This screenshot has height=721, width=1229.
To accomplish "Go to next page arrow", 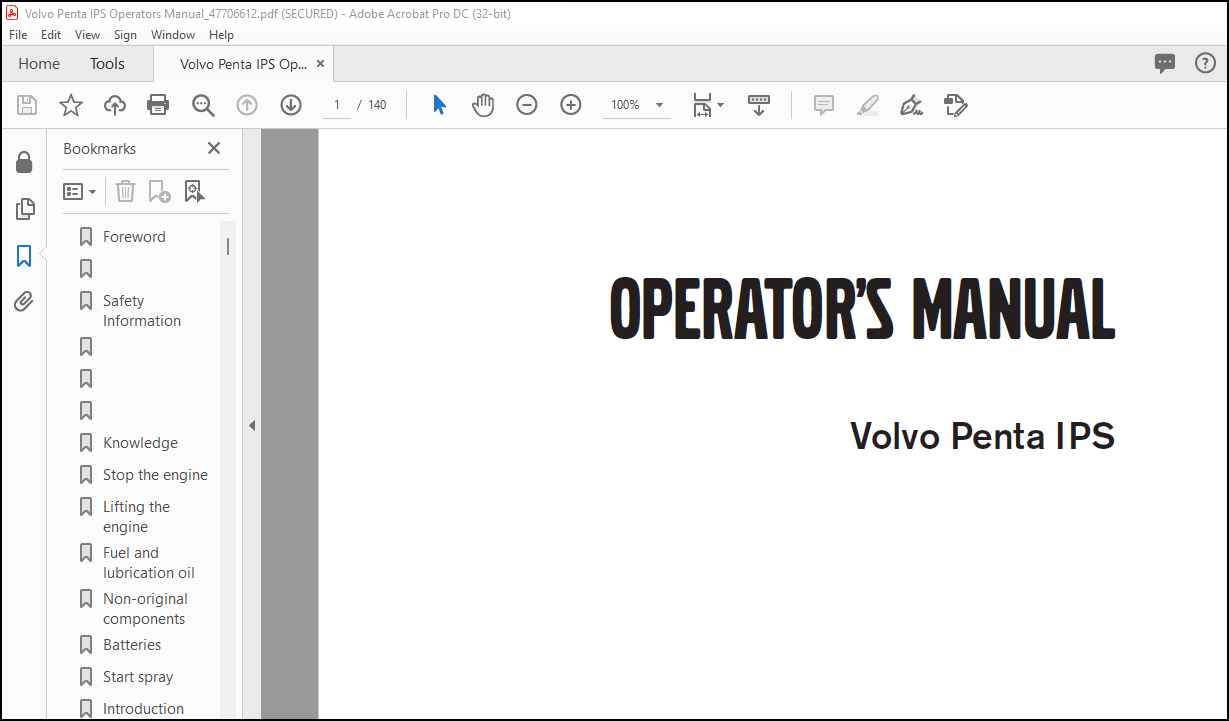I will click(x=291, y=105).
